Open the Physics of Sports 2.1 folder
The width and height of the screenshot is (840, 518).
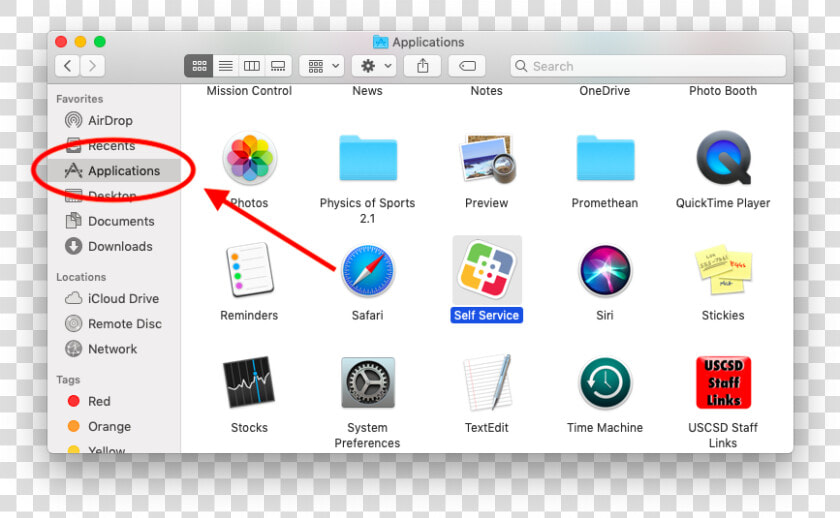(x=368, y=158)
